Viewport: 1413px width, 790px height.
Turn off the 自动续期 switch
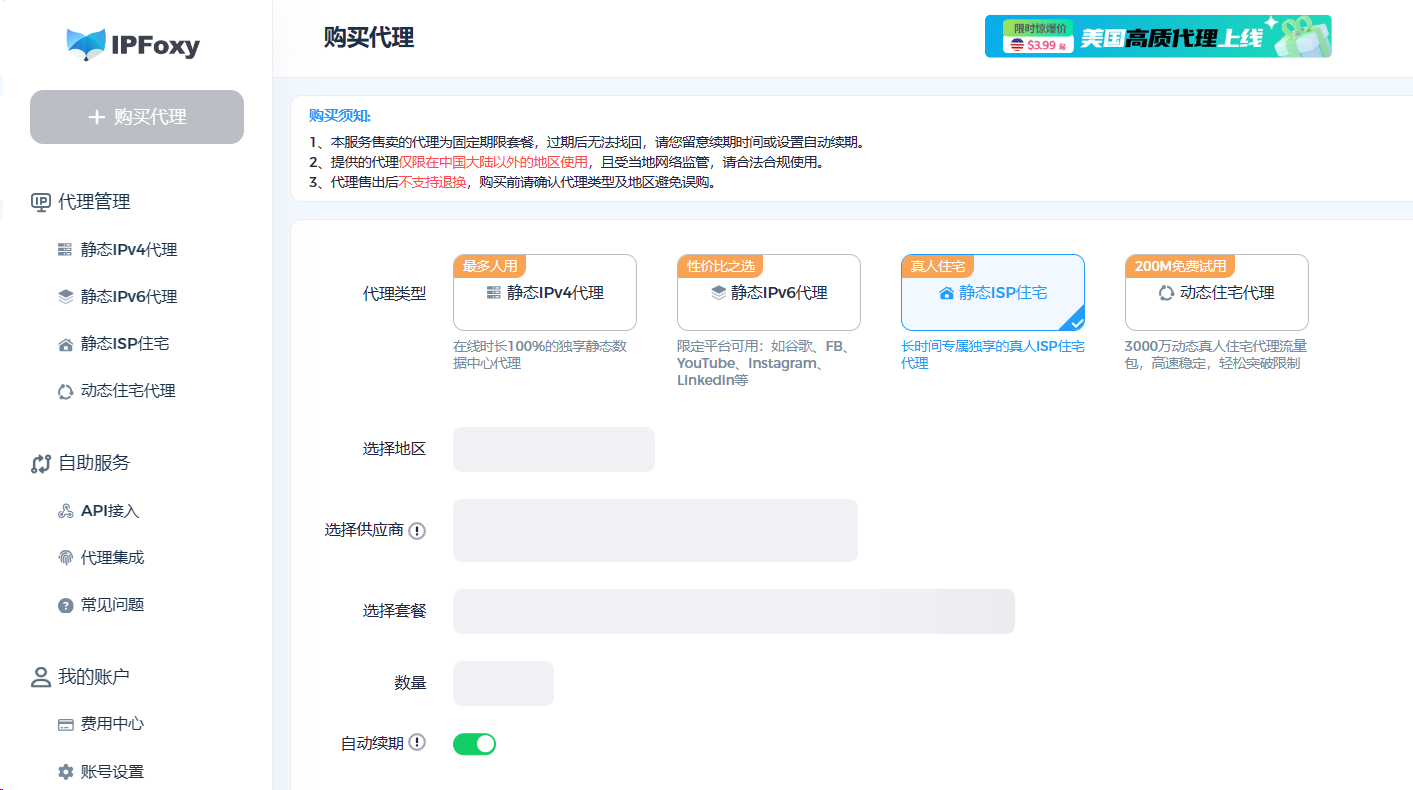point(474,744)
